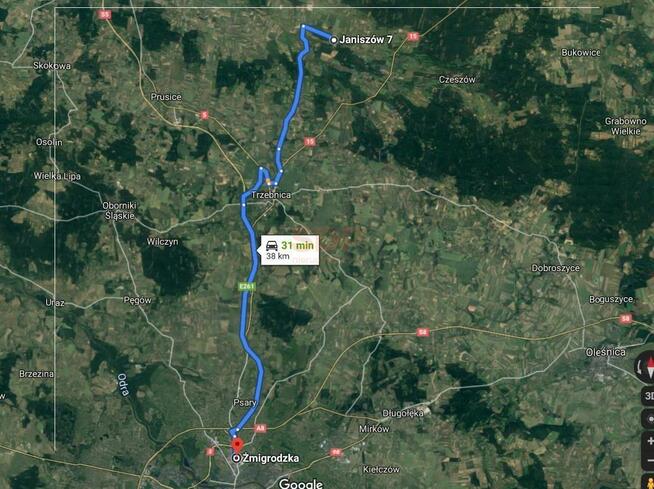This screenshot has height=489, width=654.
Task: Click the Trzebnica town label
Action: pyautogui.click(x=271, y=195)
